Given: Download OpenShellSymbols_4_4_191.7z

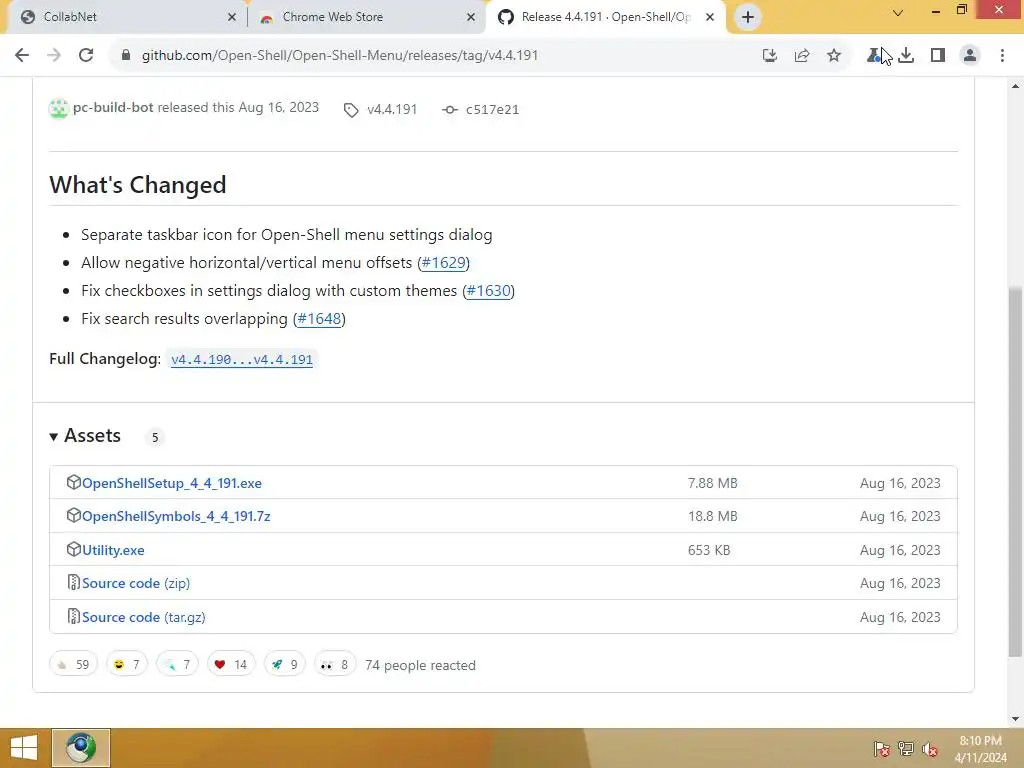Looking at the screenshot, I should [176, 516].
